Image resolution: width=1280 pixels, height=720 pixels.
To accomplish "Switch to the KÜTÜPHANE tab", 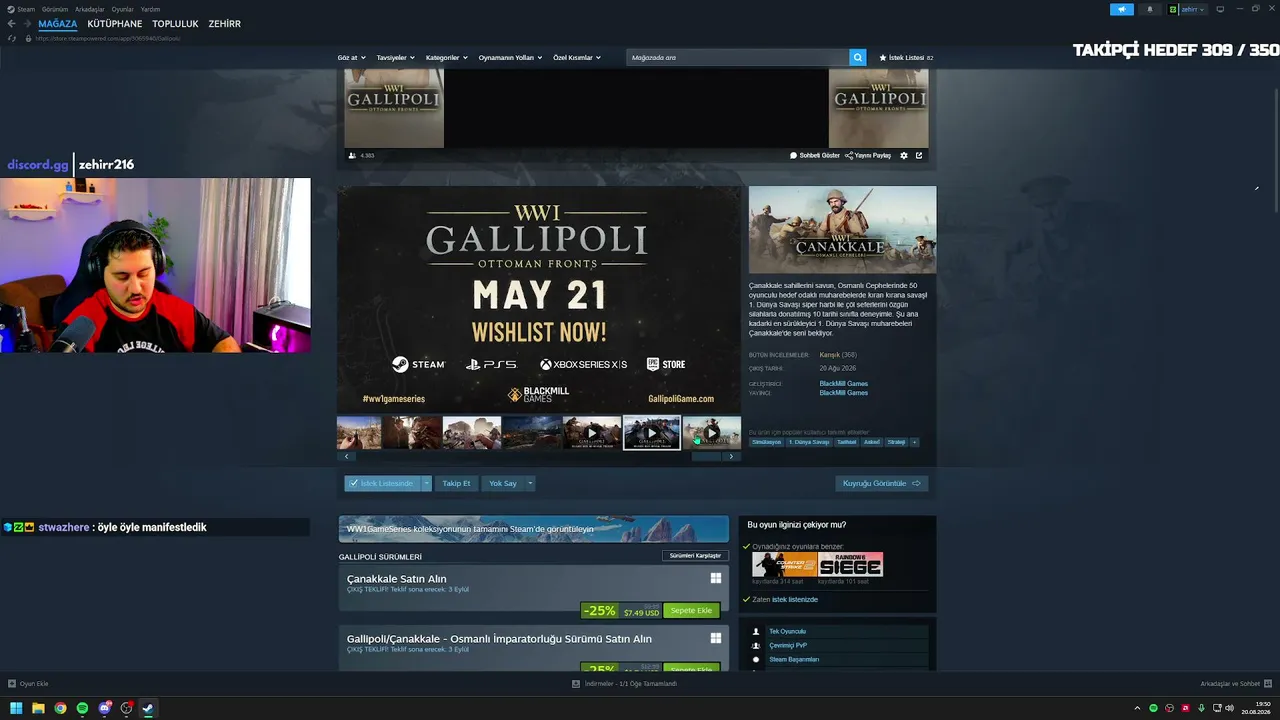I will pos(115,24).
